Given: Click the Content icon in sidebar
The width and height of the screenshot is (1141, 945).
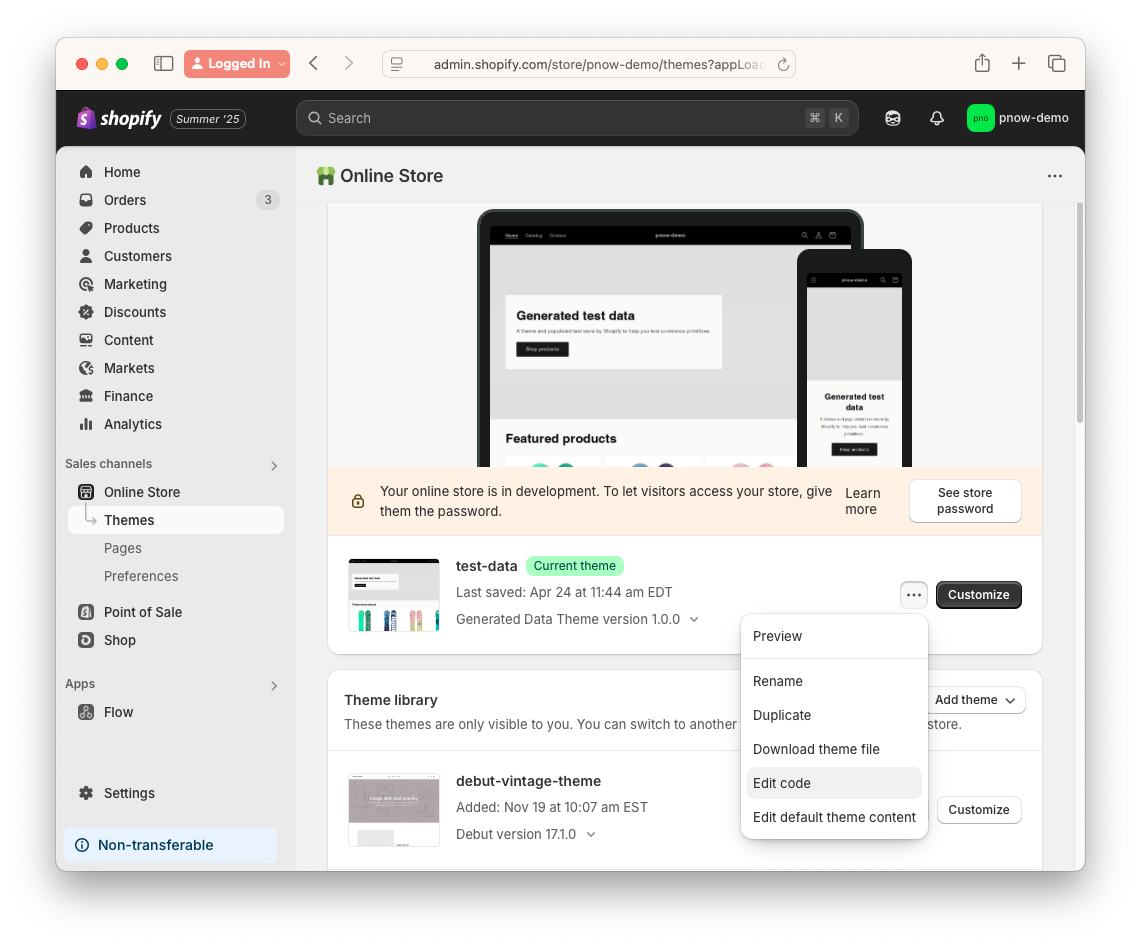Looking at the screenshot, I should click(86, 340).
